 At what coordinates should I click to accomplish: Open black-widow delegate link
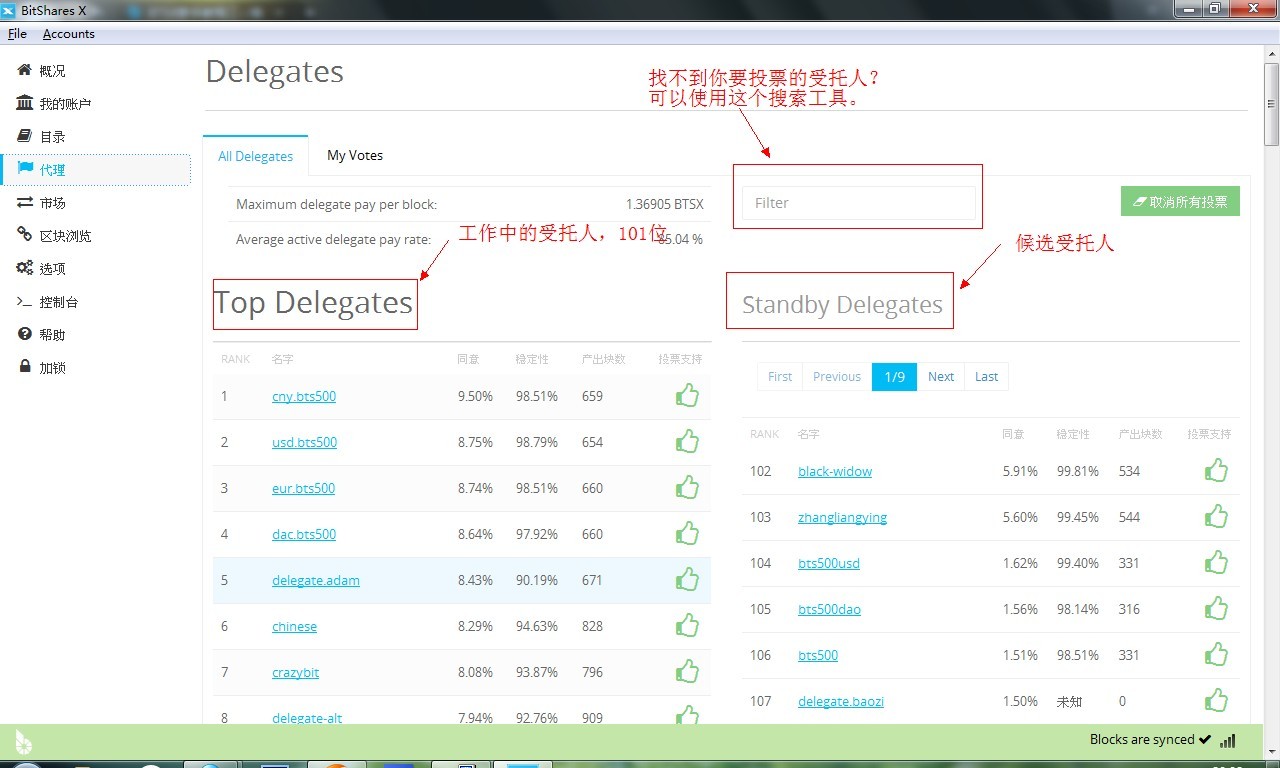835,471
